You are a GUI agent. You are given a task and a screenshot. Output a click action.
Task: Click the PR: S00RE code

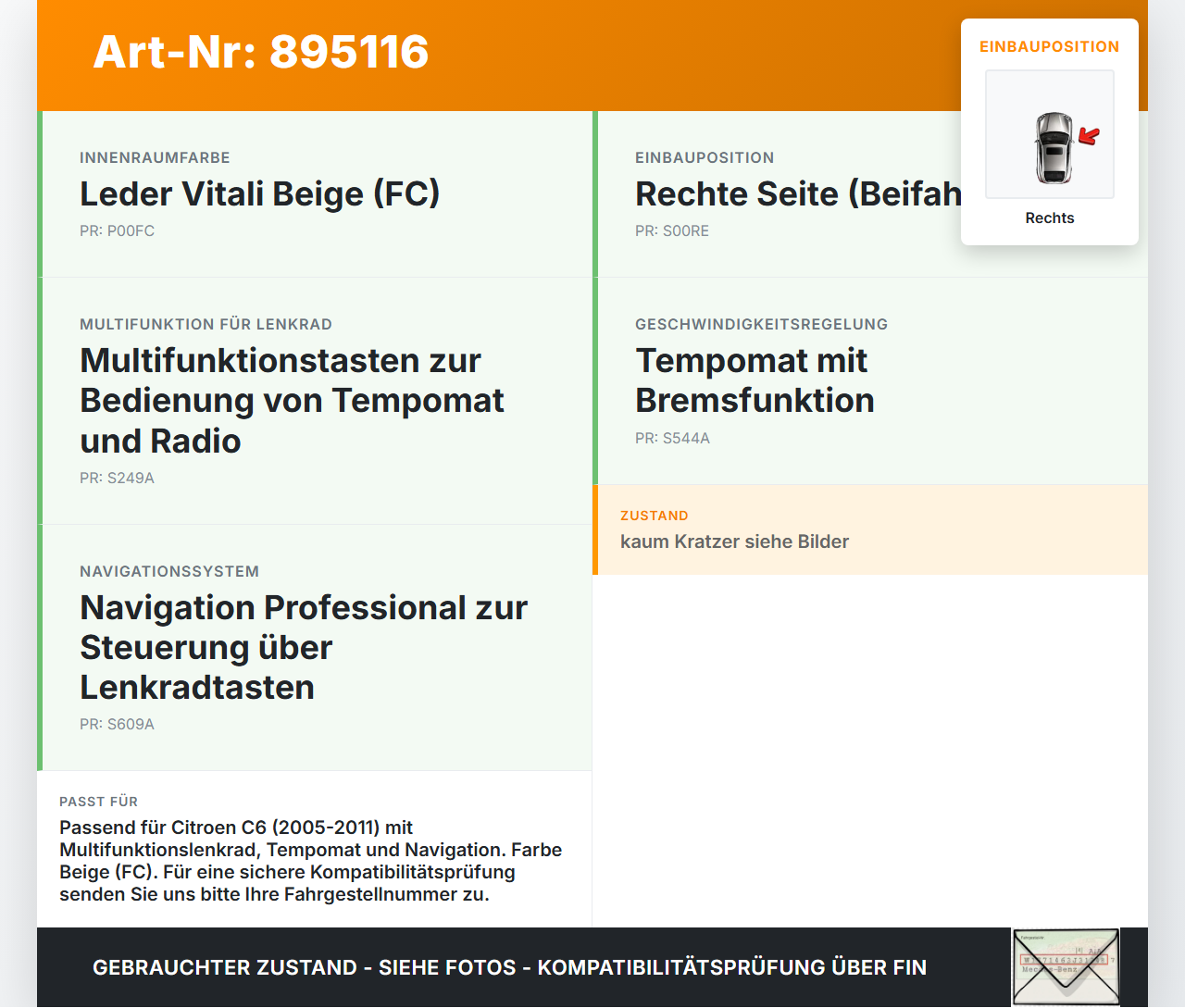click(672, 231)
